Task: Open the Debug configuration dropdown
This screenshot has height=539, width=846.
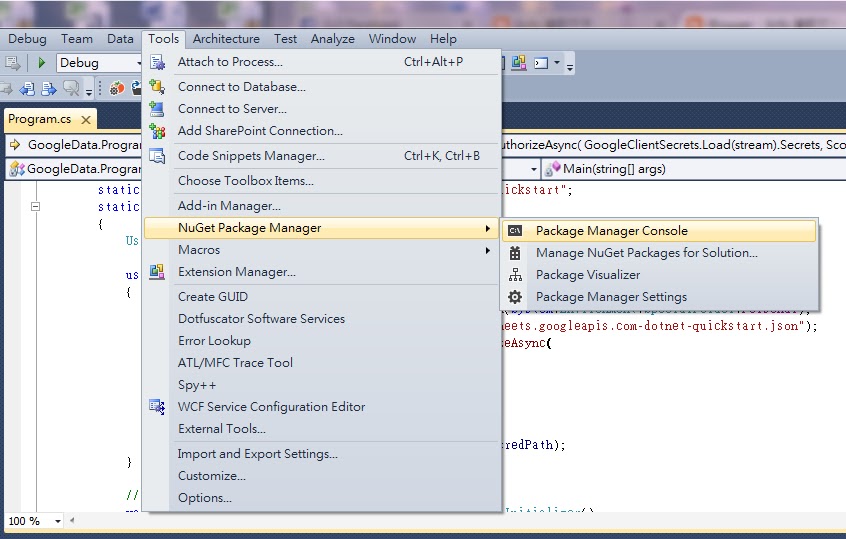Action: (x=139, y=63)
